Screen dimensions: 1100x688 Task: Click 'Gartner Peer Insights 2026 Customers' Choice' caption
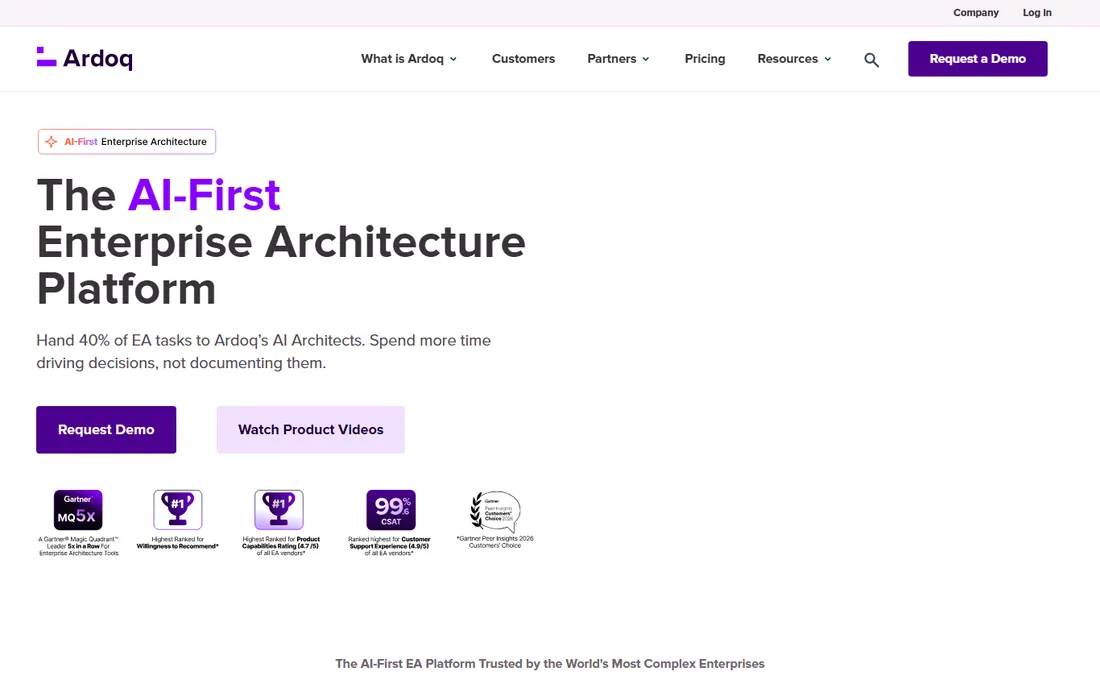(x=495, y=542)
